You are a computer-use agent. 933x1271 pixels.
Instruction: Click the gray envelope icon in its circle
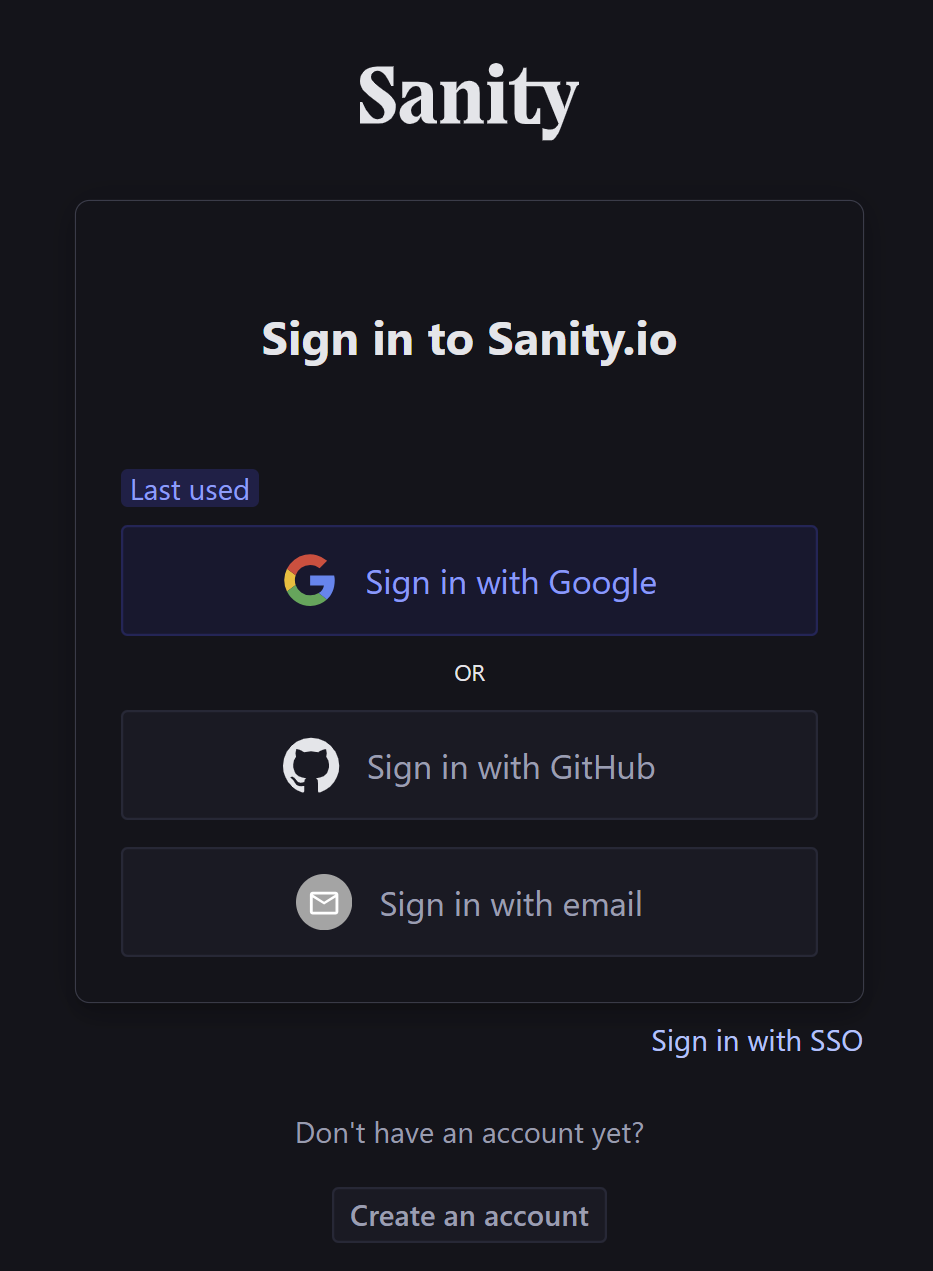[x=324, y=901]
